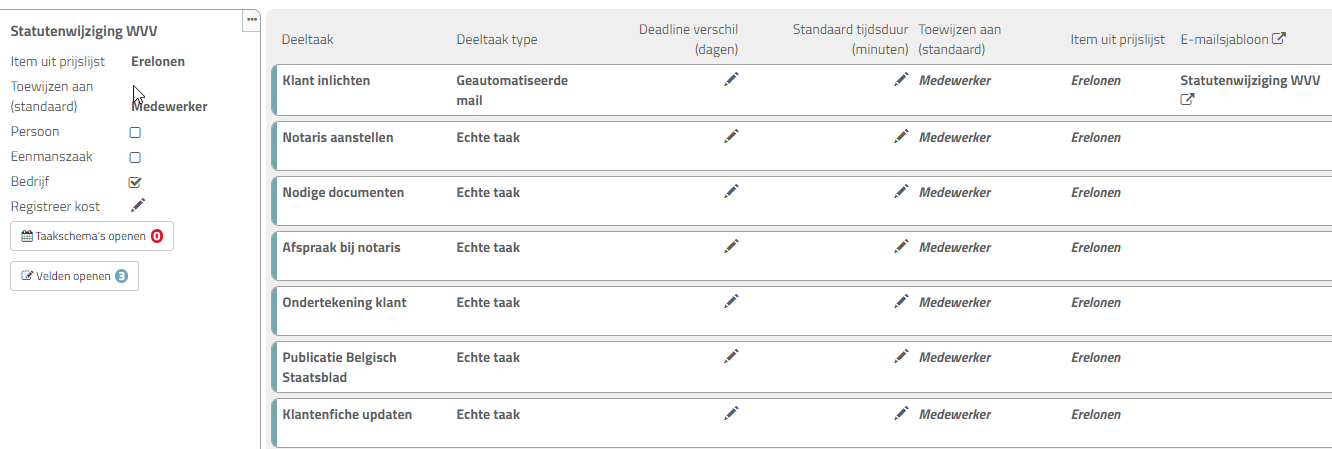This screenshot has height=449, width=1332.
Task: Tick the Eenmanszaak checkbox
Action: pos(135,157)
